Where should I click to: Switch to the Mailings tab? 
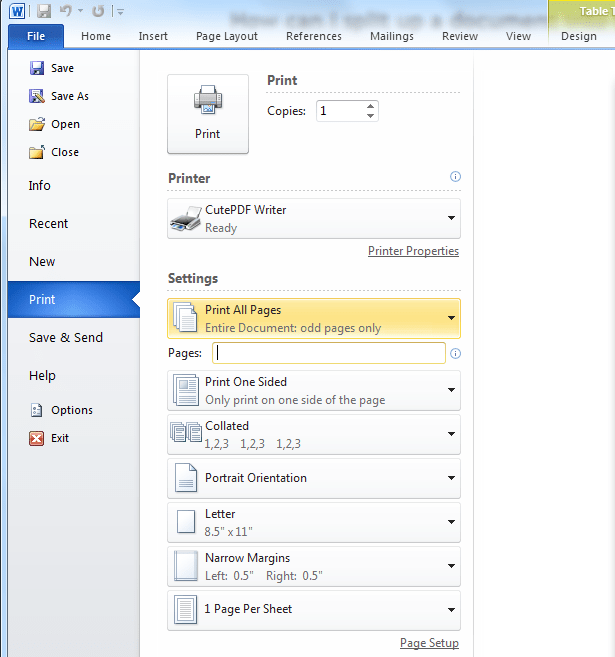[392, 36]
